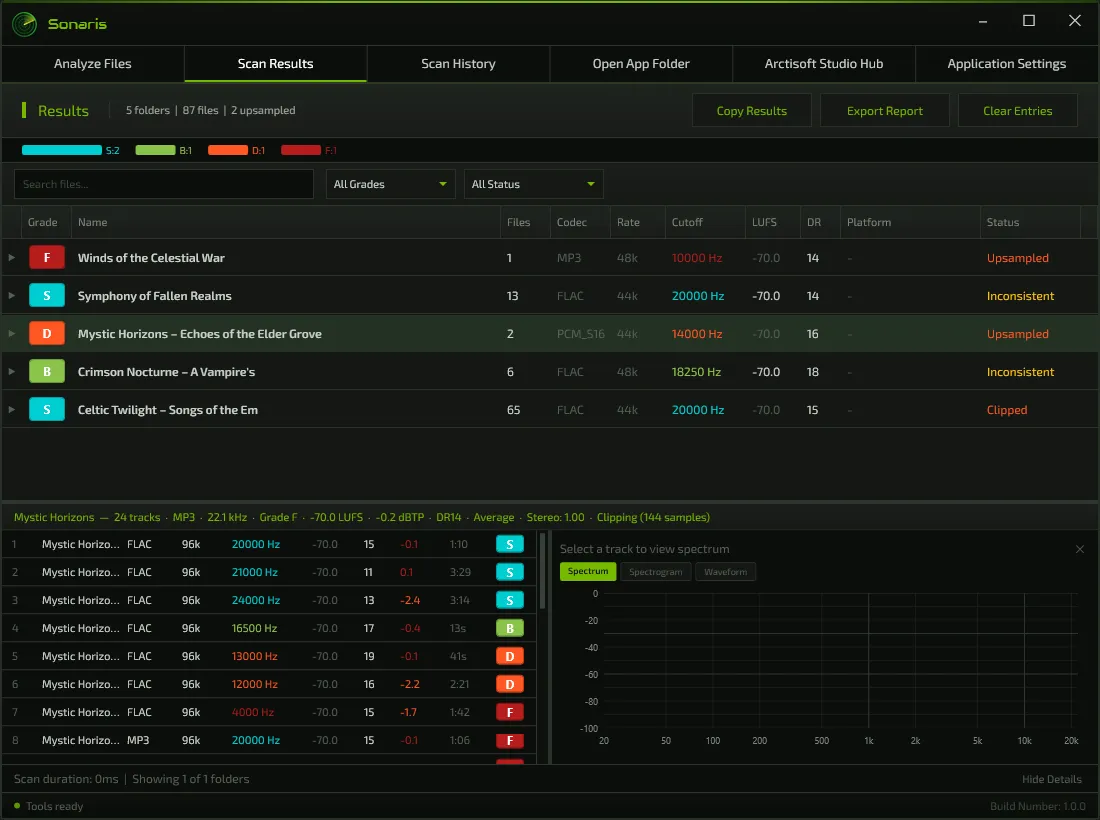Expand the Symphony of Fallen Realms row

[x=12, y=295]
